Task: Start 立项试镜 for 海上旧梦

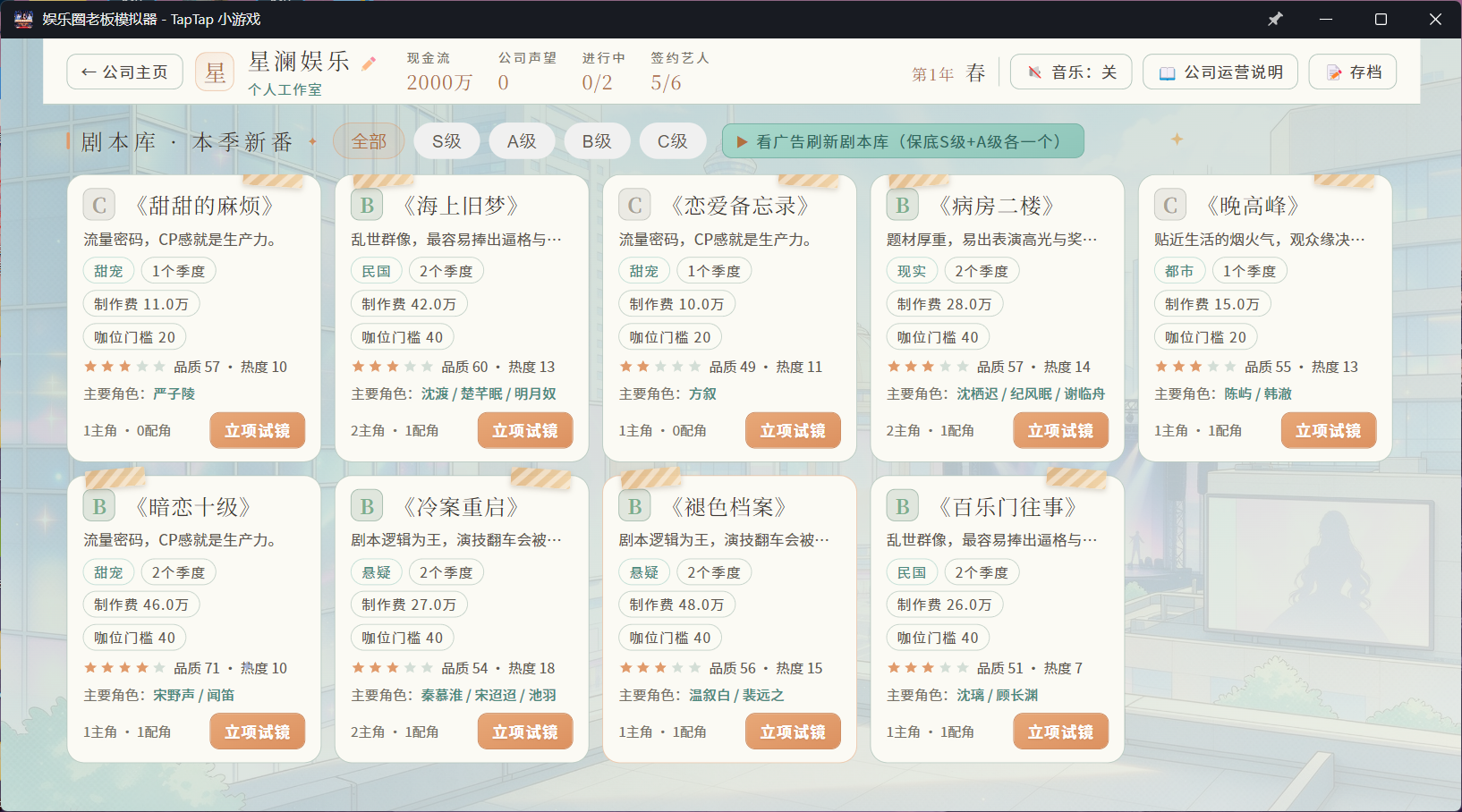Action: pos(525,430)
